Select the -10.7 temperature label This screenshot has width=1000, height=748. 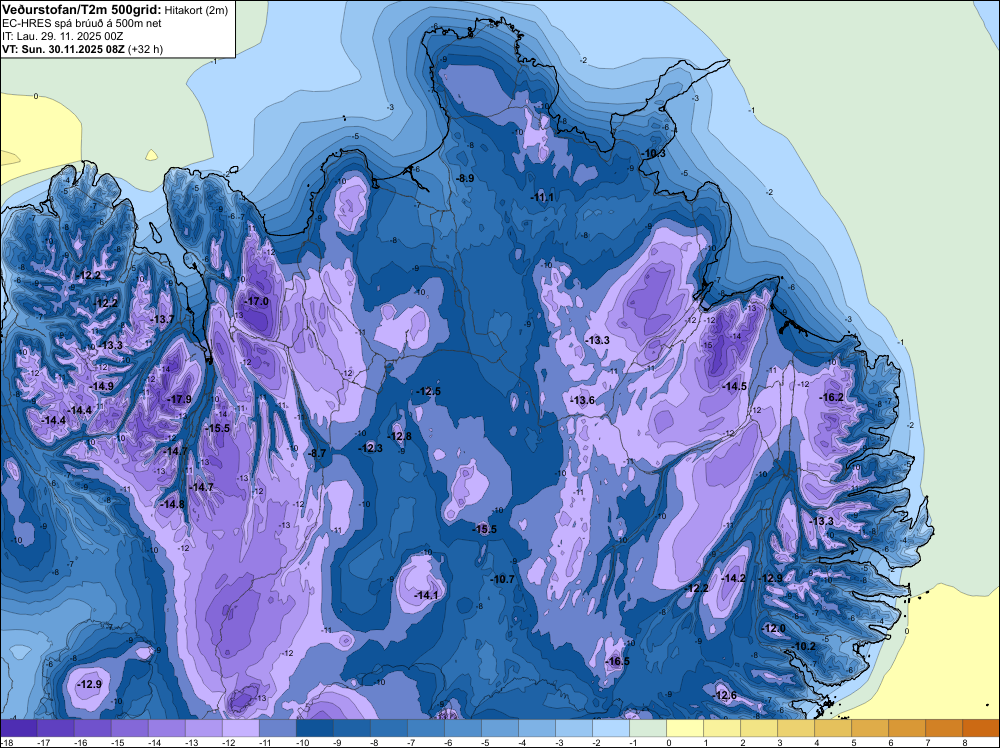503,579
